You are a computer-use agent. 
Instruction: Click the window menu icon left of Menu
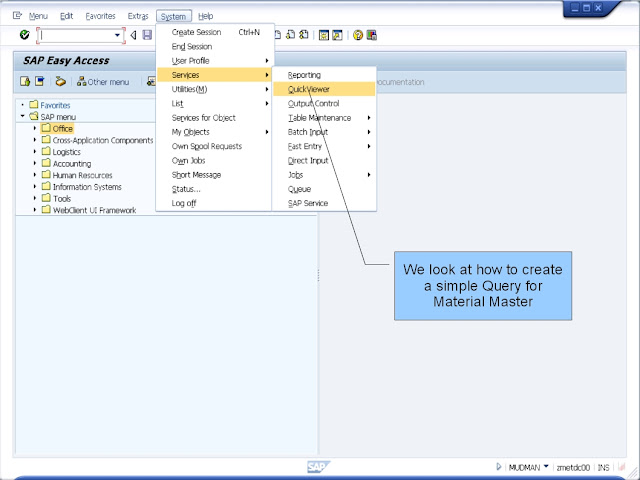[17, 16]
